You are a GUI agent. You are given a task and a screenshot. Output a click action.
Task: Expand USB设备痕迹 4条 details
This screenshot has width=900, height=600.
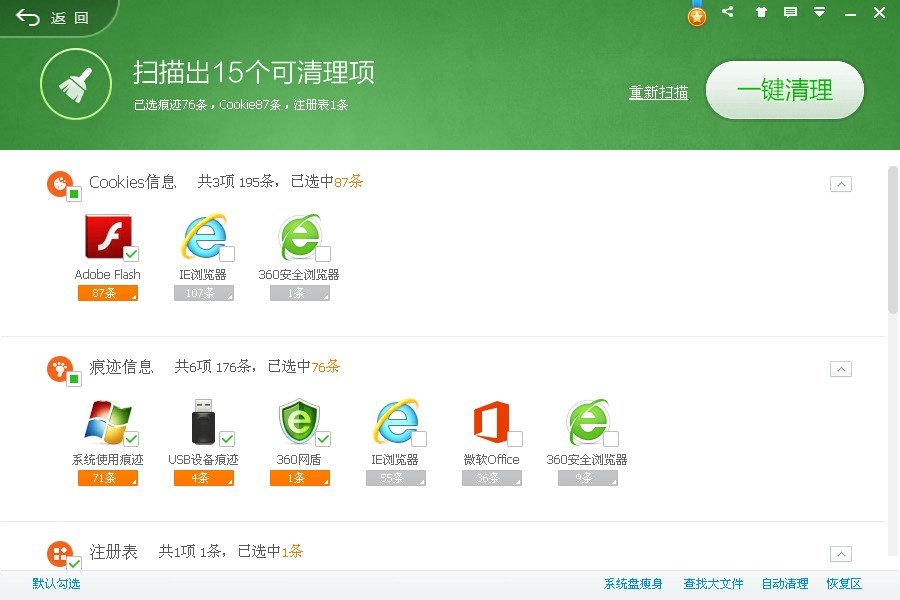(204, 478)
